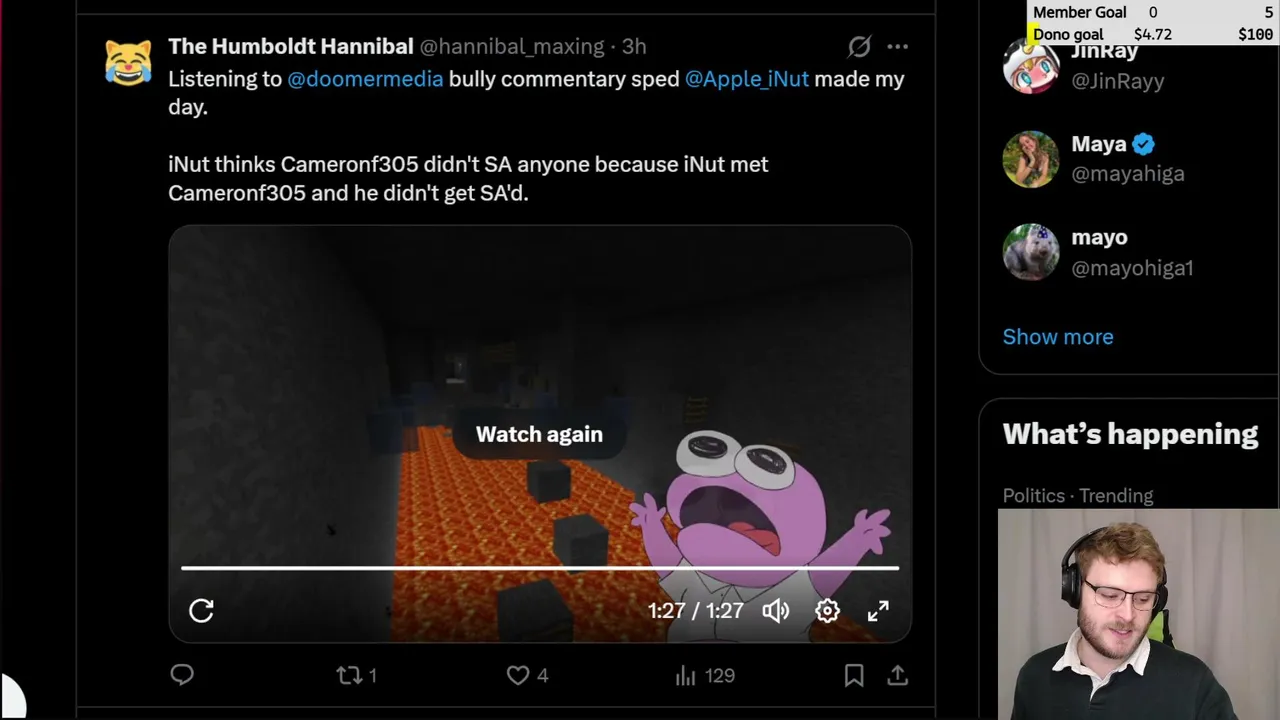Screen dimensions: 1280x720
Task: Open the tweet's three-dot more menu
Action: [897, 47]
